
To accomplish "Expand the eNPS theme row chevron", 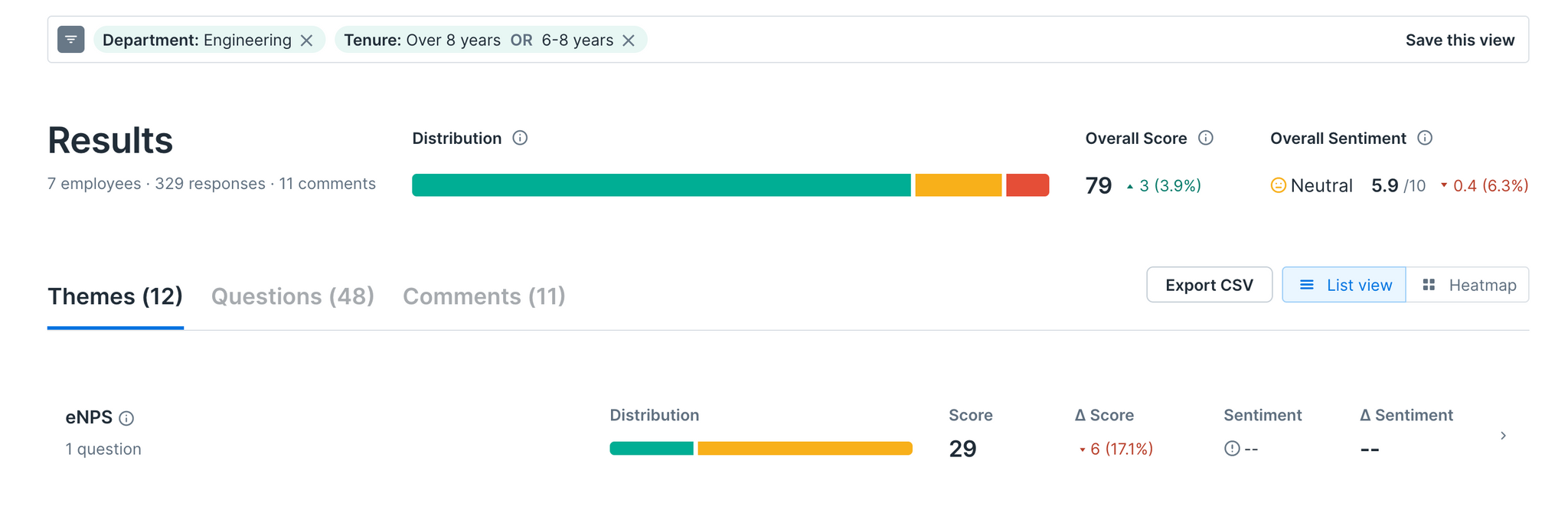I will 1503,436.
